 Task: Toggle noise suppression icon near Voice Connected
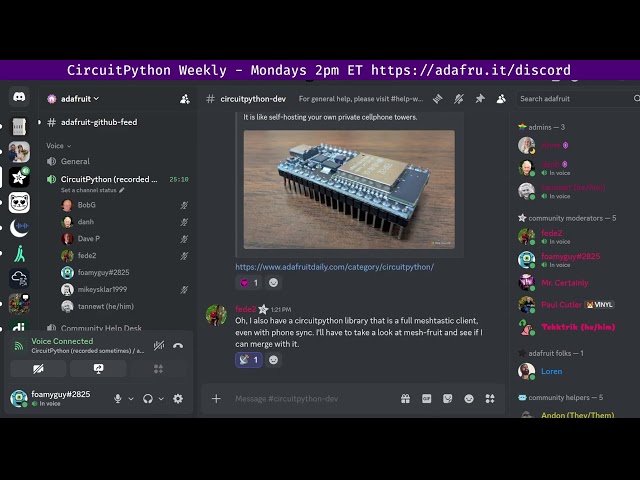click(x=159, y=346)
